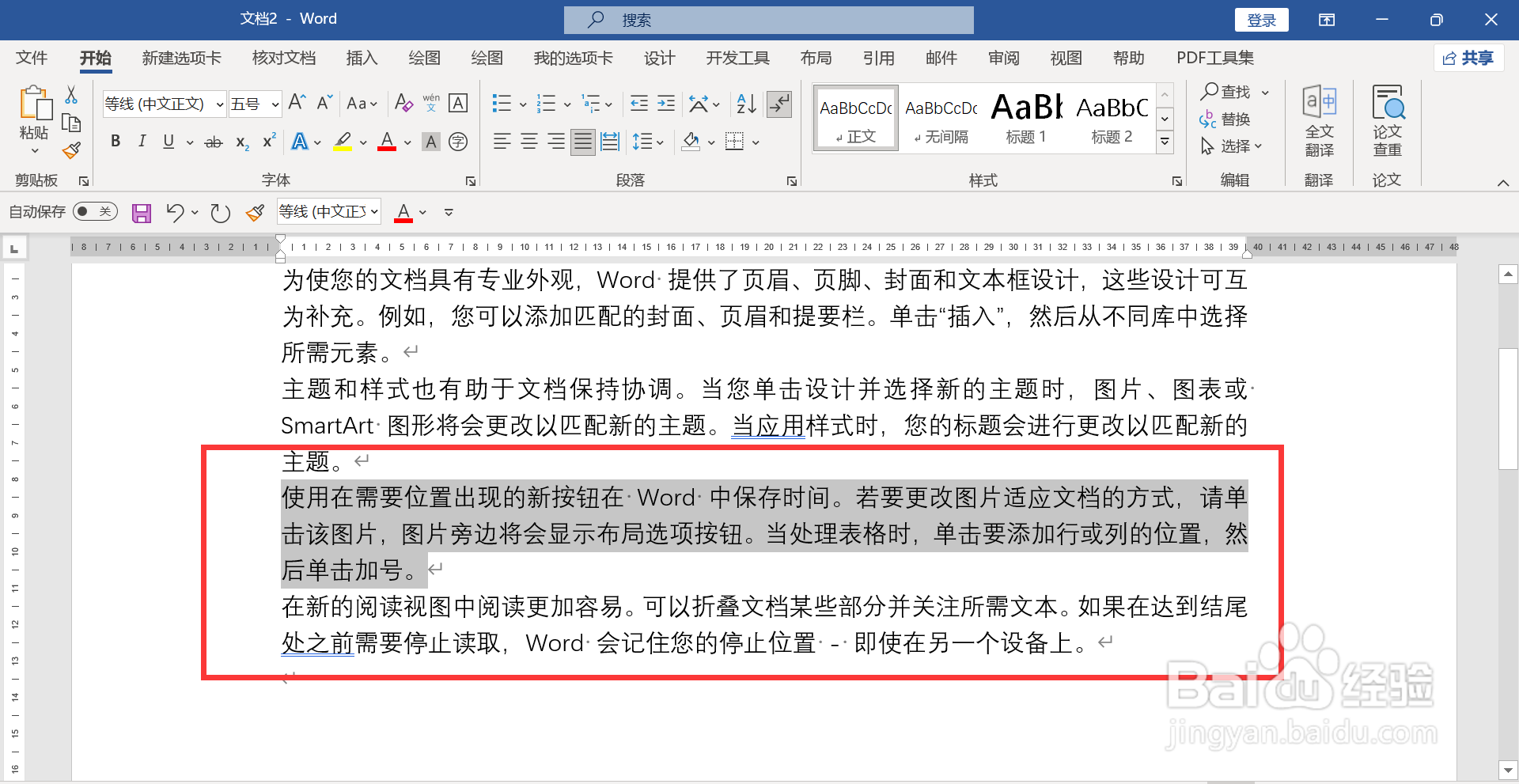
Task: Expand the bullets list dropdown arrow
Action: point(523,104)
